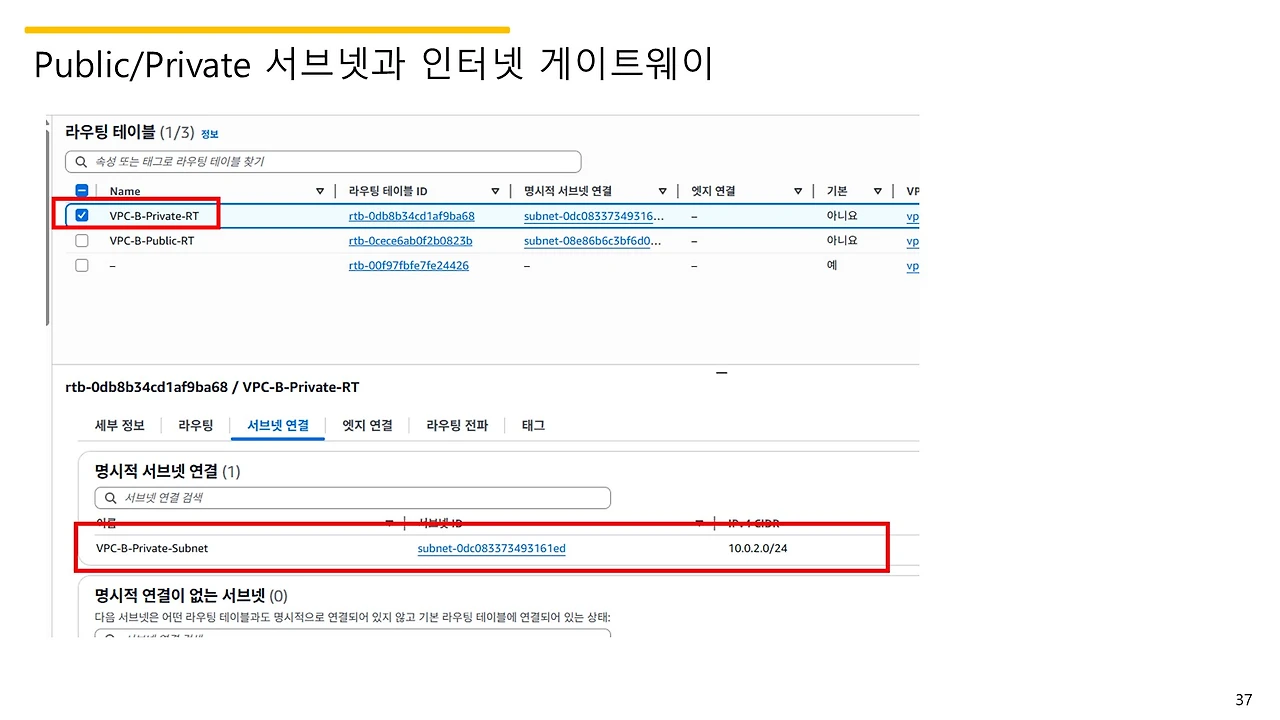Check the VPC-B-Public-RT row checkbox
The image size is (1280, 720).
click(81, 240)
